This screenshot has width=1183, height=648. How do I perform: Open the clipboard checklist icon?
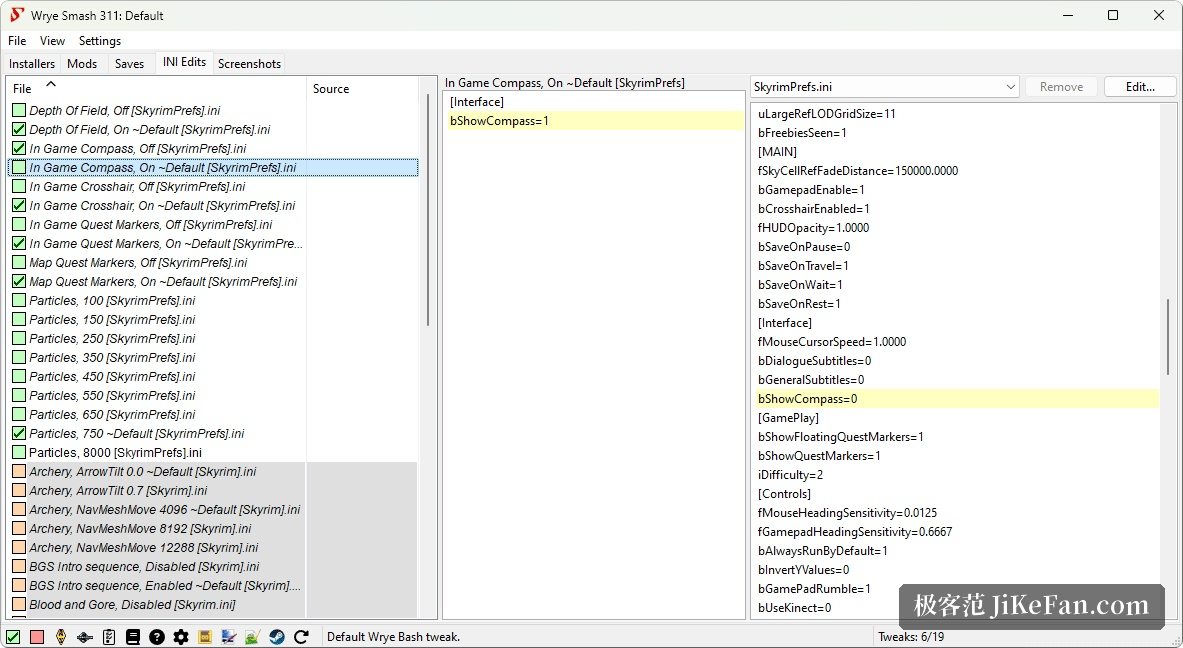(109, 637)
